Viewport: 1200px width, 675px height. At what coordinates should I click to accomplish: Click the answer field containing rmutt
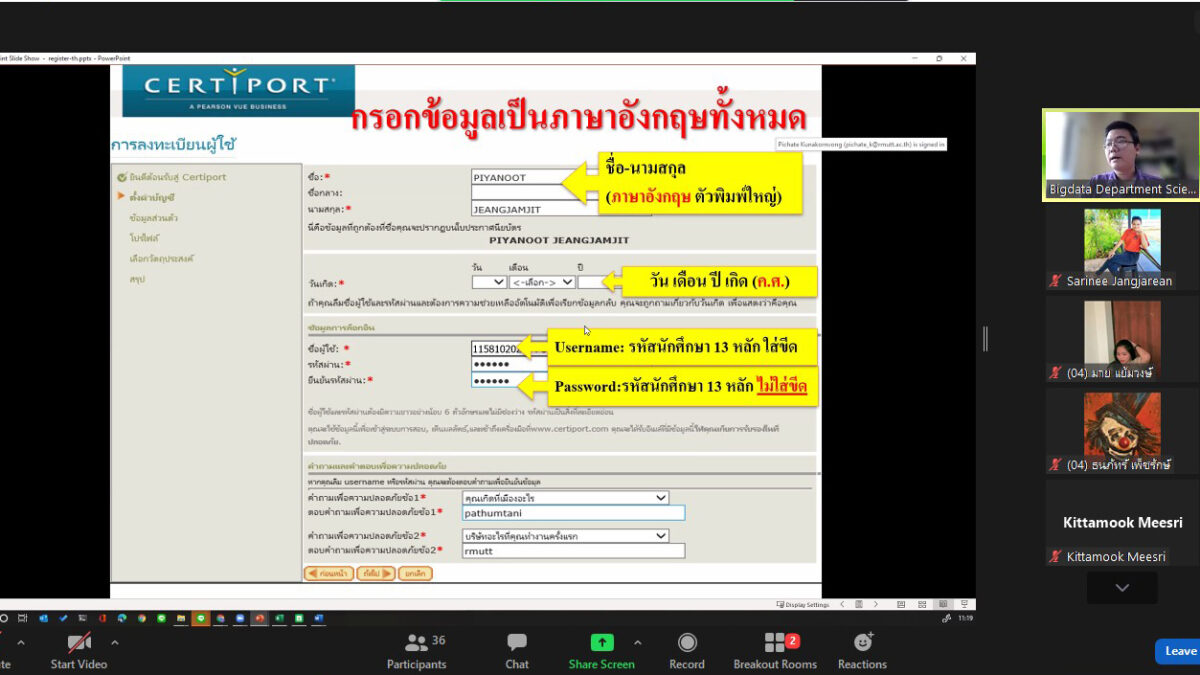click(x=573, y=551)
